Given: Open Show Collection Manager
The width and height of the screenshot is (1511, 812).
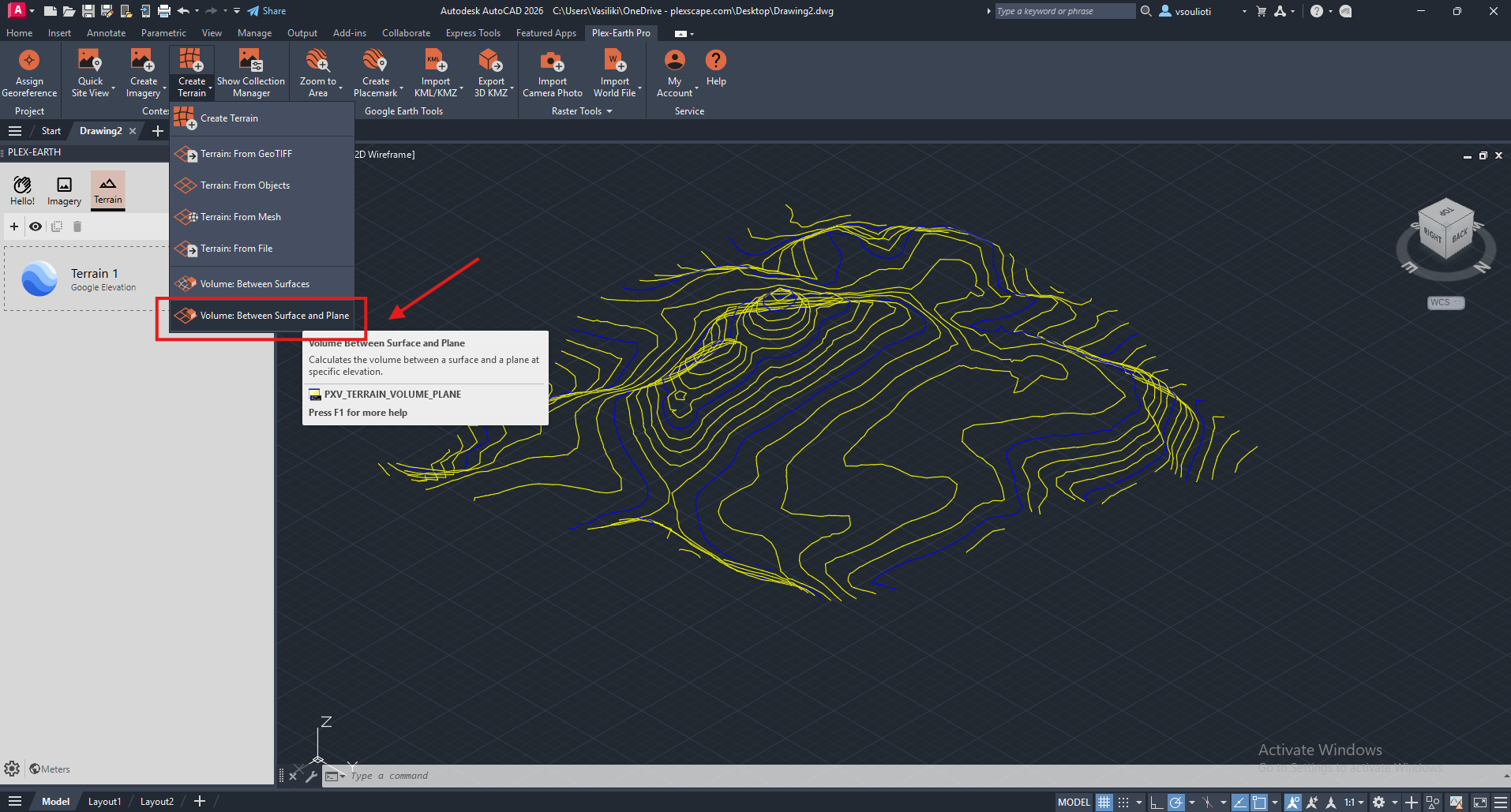Looking at the screenshot, I should (x=251, y=73).
